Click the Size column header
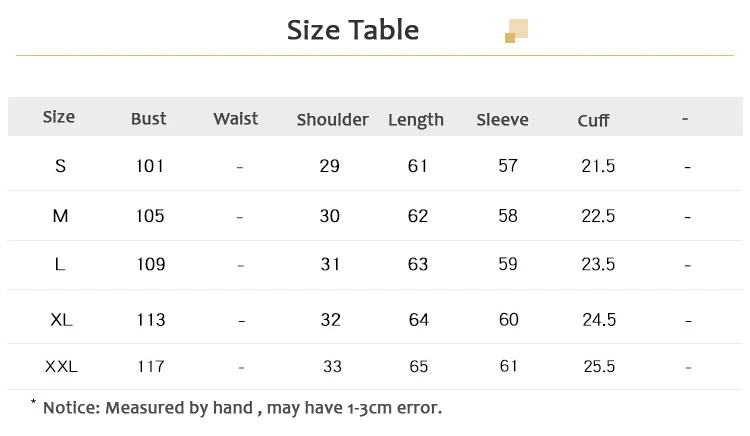 (x=59, y=117)
